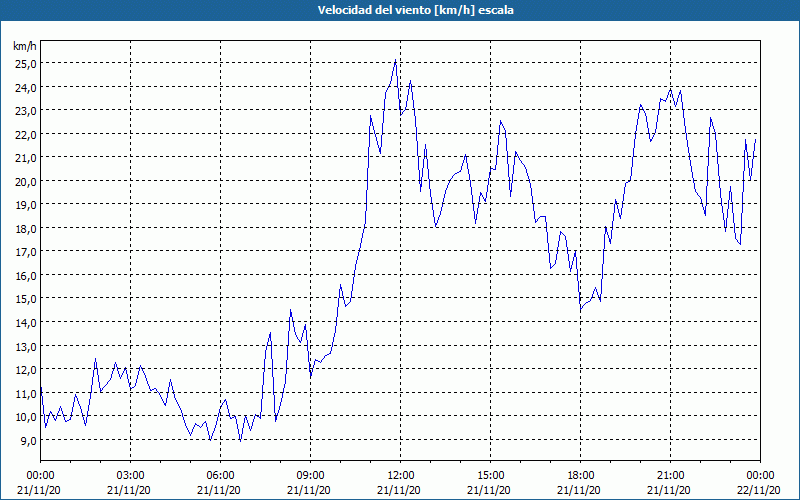This screenshot has height=500, width=800.
Task: Click the 16,0 y-axis label
Action: (x=25, y=276)
